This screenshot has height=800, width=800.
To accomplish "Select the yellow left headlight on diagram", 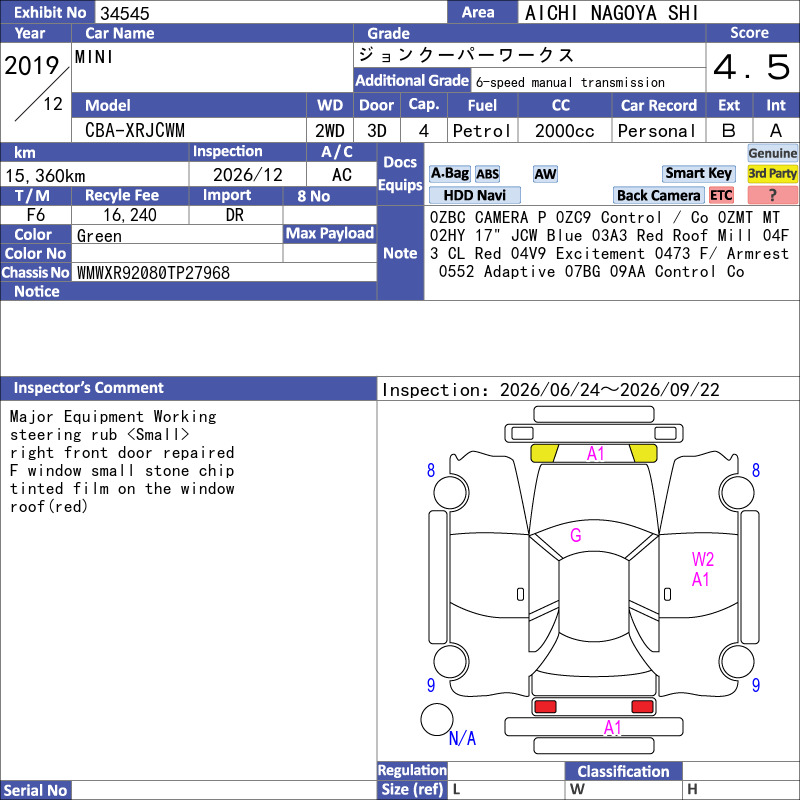I will tap(544, 453).
